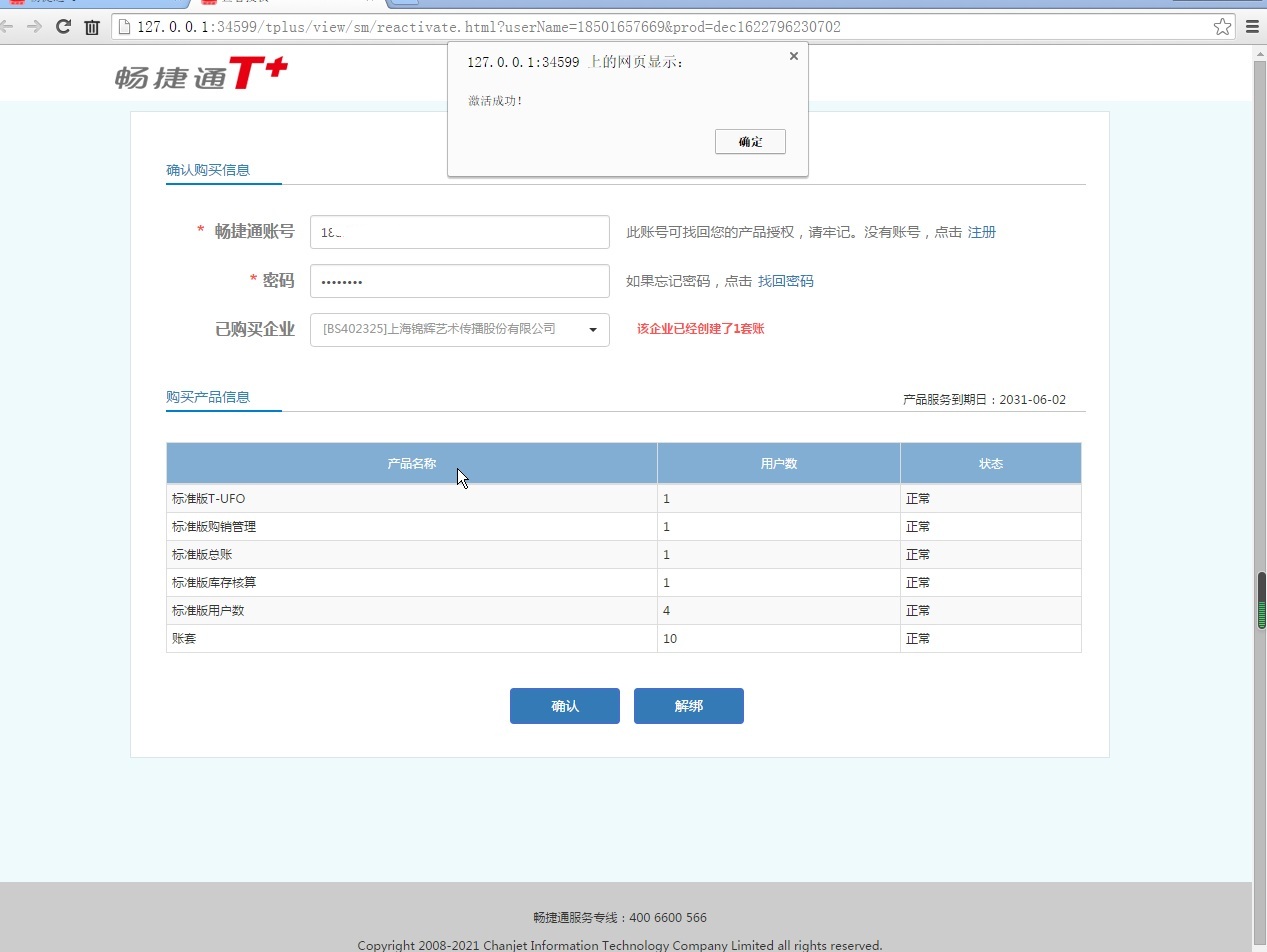The image size is (1267, 952).
Task: Click the 畅捷通 T+ logo
Action: 202,74
